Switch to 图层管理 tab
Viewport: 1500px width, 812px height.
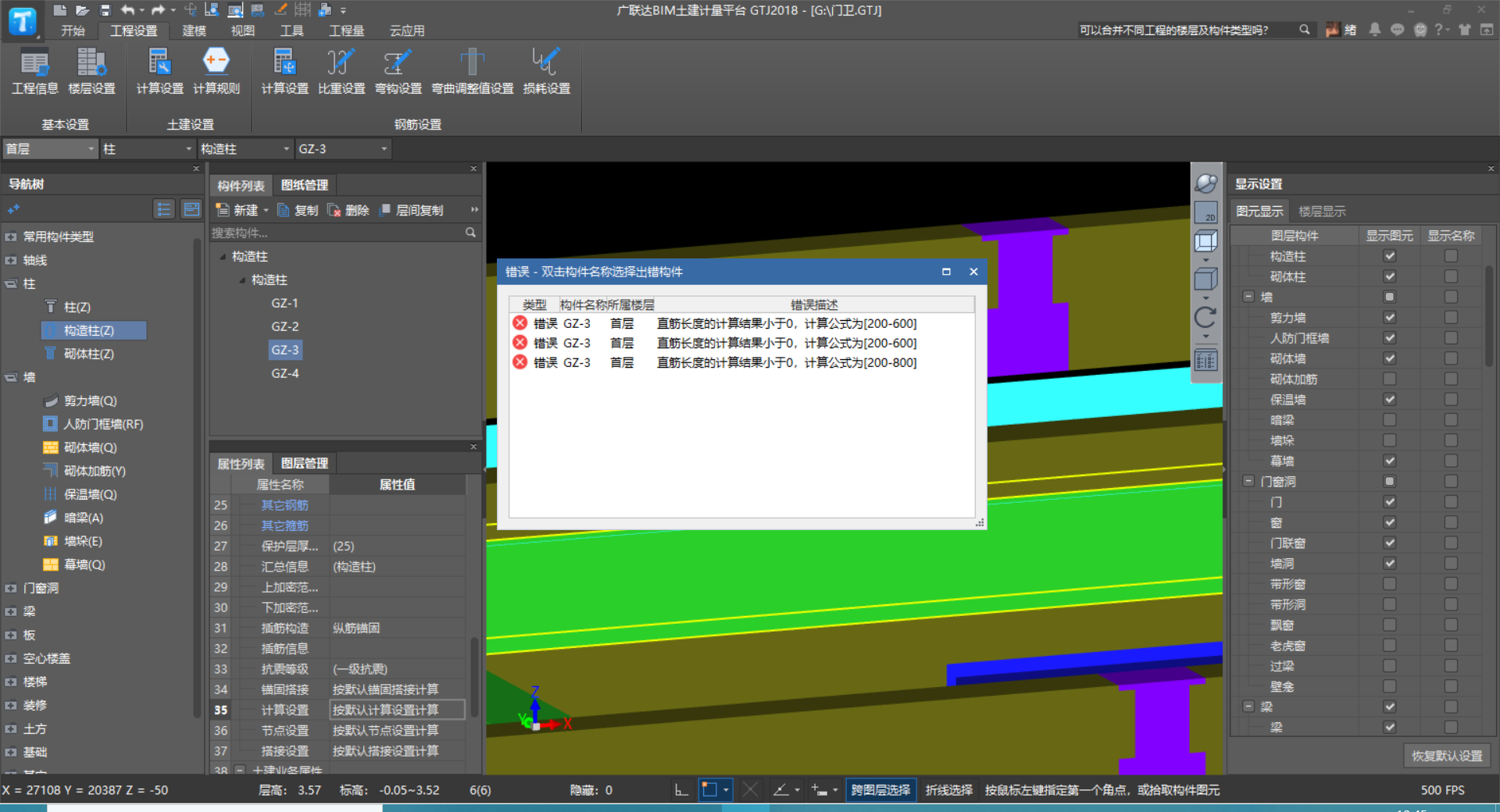tap(305, 463)
